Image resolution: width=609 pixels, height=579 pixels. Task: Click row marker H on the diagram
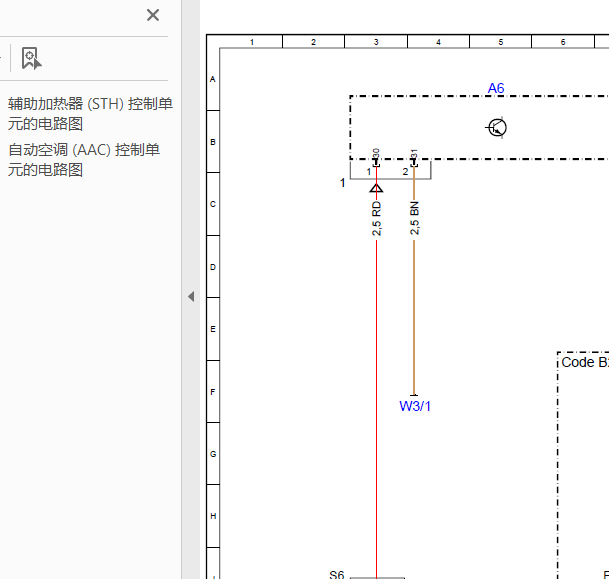(x=213, y=516)
